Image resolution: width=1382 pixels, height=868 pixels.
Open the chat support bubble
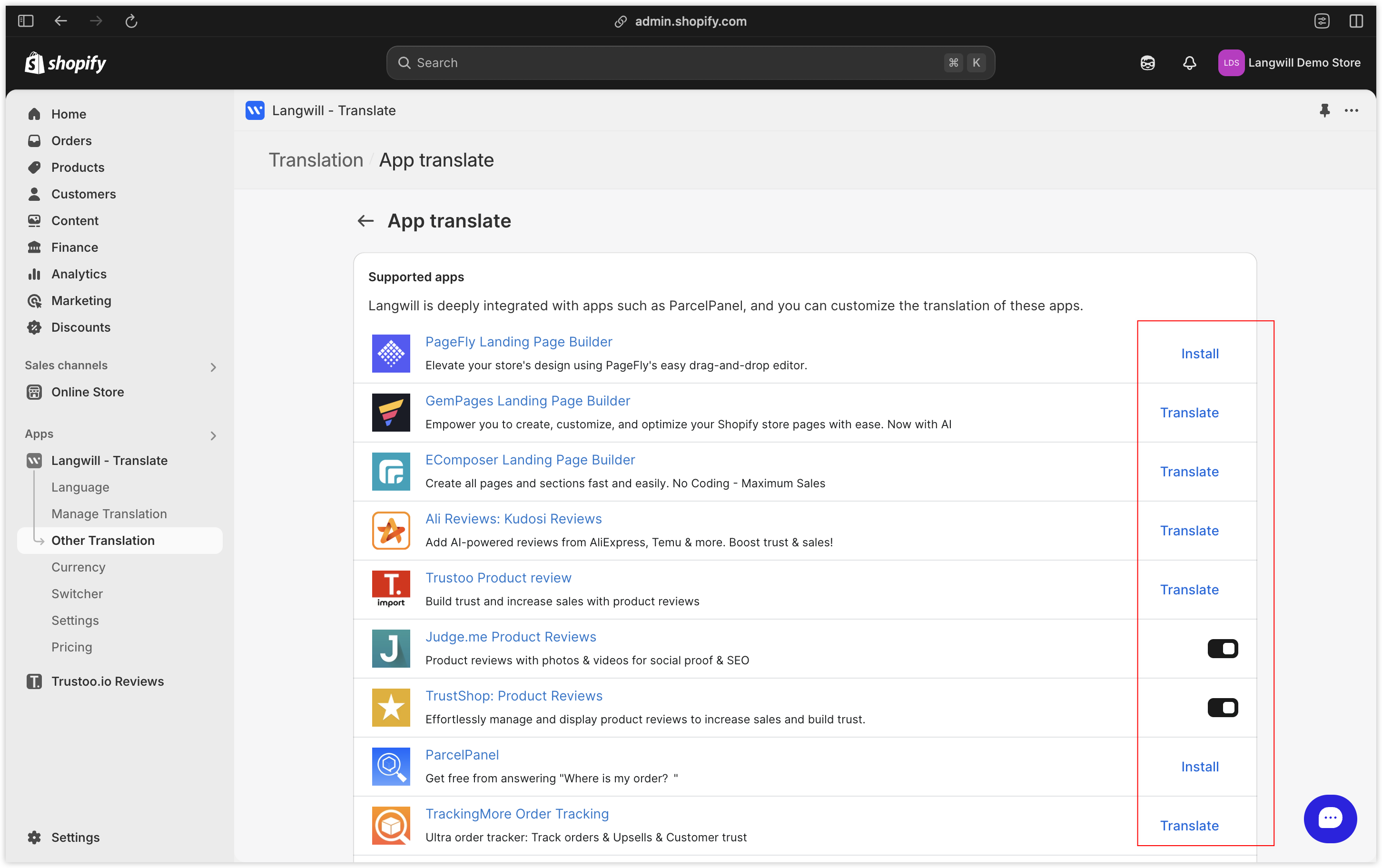(1330, 818)
